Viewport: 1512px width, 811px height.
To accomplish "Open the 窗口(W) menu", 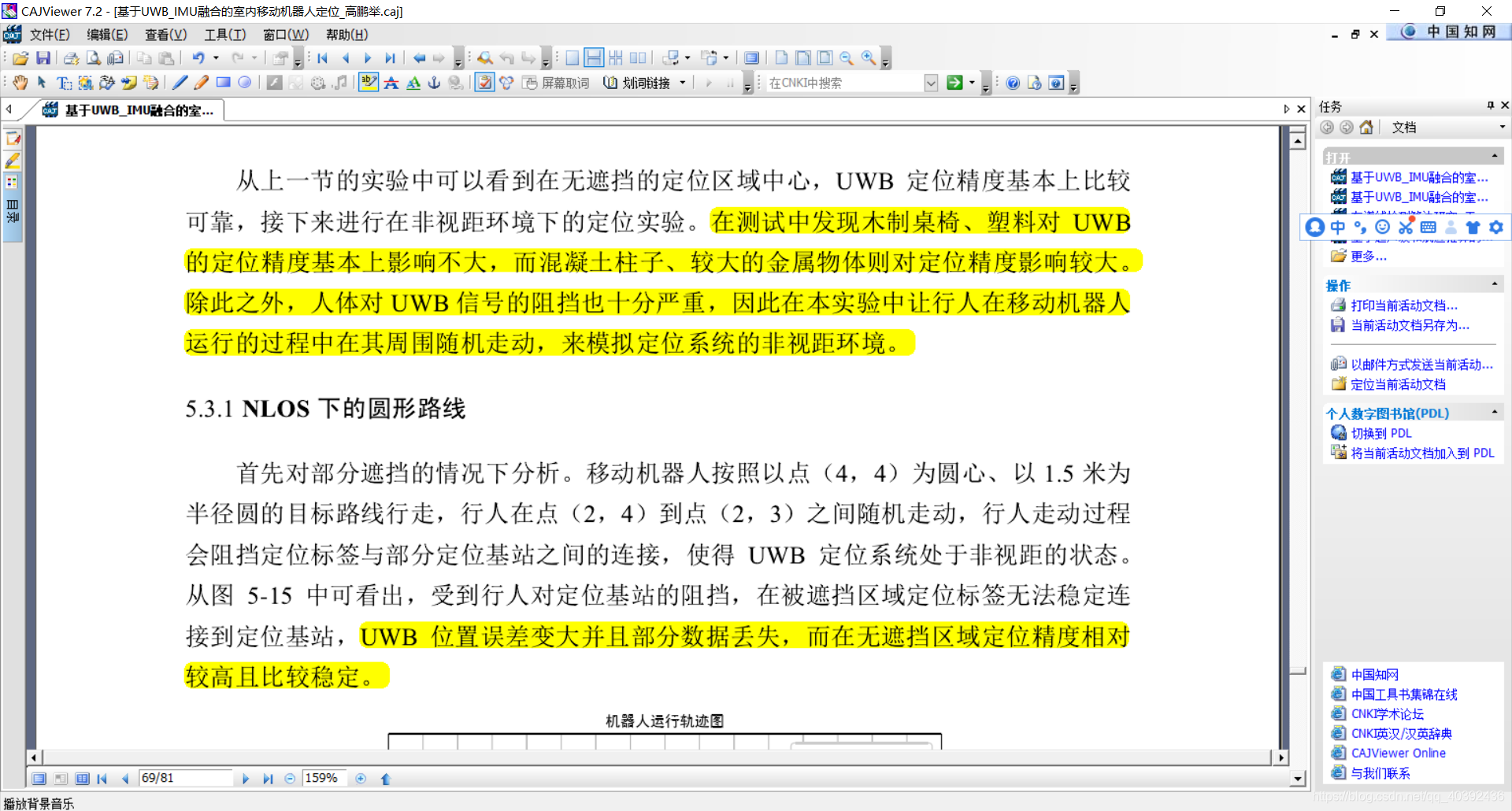I will [286, 35].
